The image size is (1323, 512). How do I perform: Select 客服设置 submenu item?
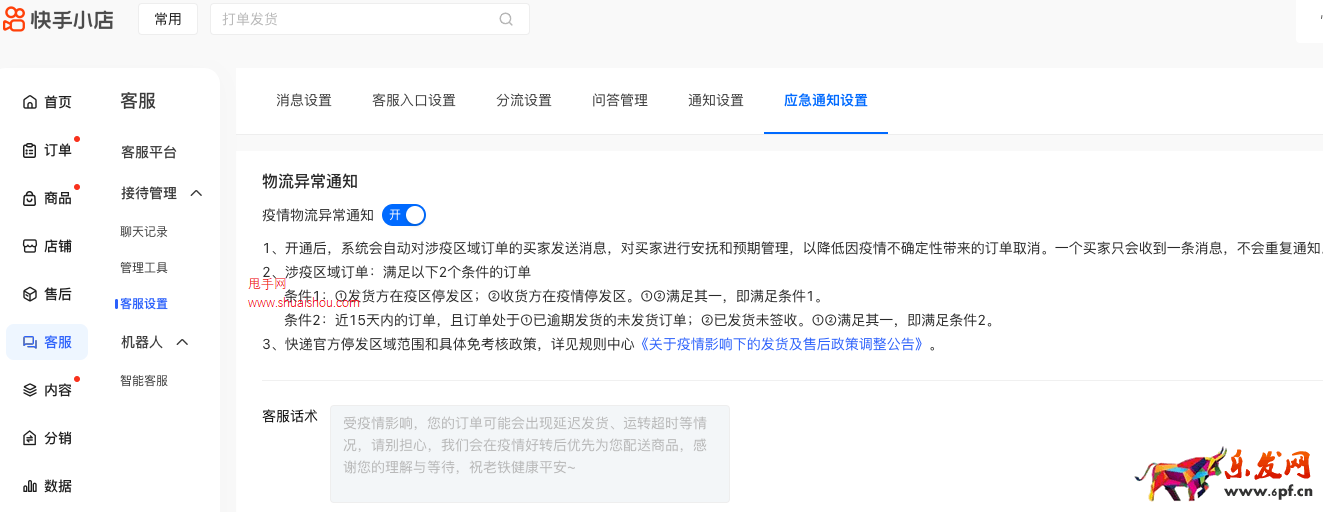[x=144, y=304]
